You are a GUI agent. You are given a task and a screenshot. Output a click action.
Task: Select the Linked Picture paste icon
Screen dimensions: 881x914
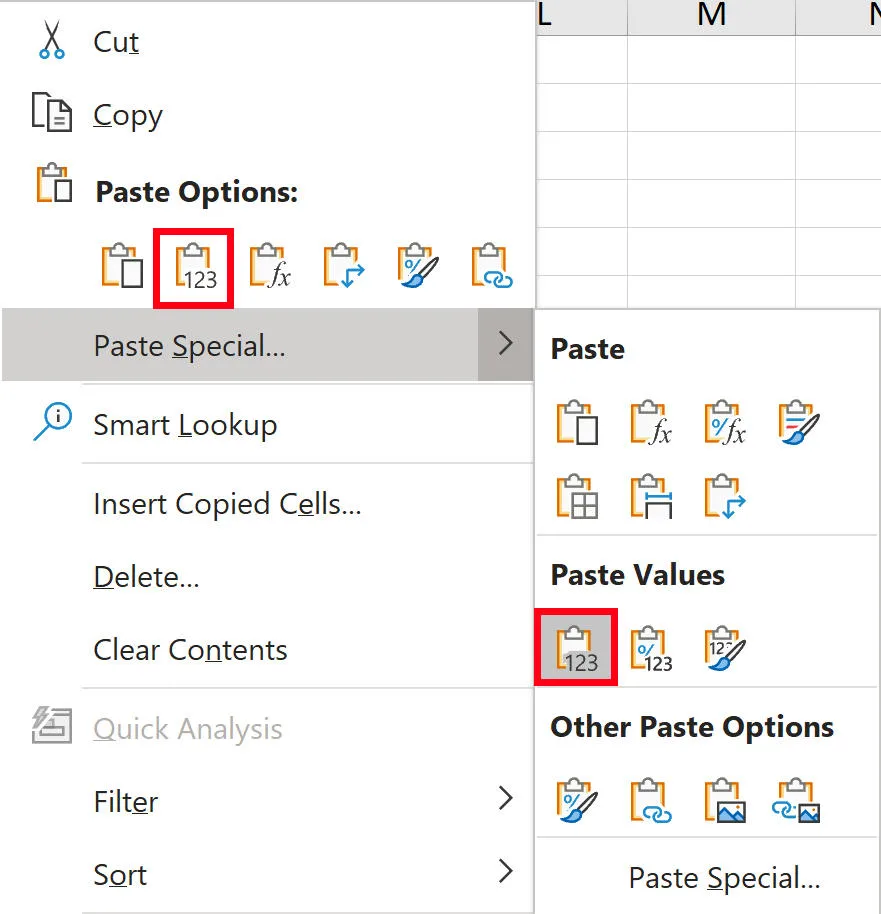pos(797,800)
